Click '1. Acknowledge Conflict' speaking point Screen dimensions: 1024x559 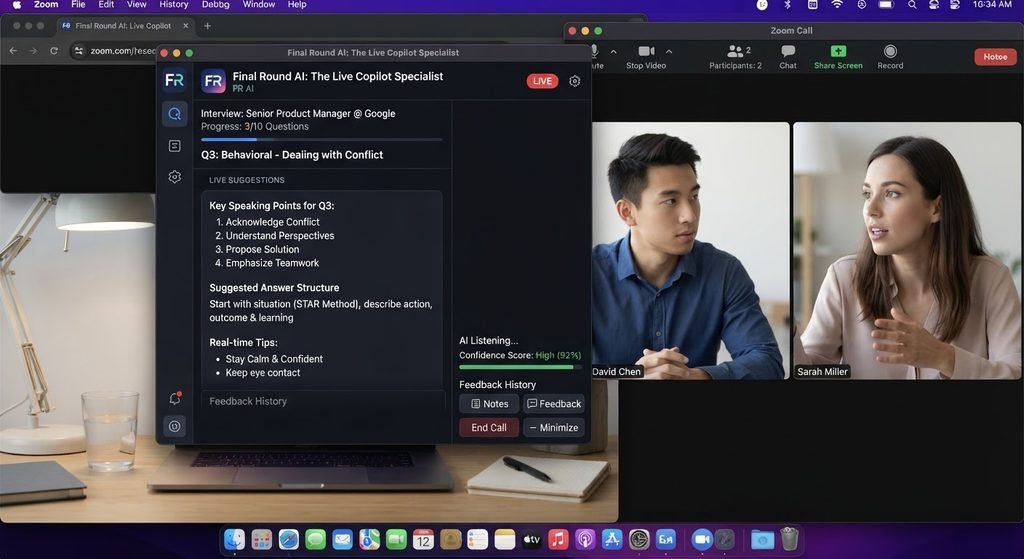pyautogui.click(x=267, y=222)
